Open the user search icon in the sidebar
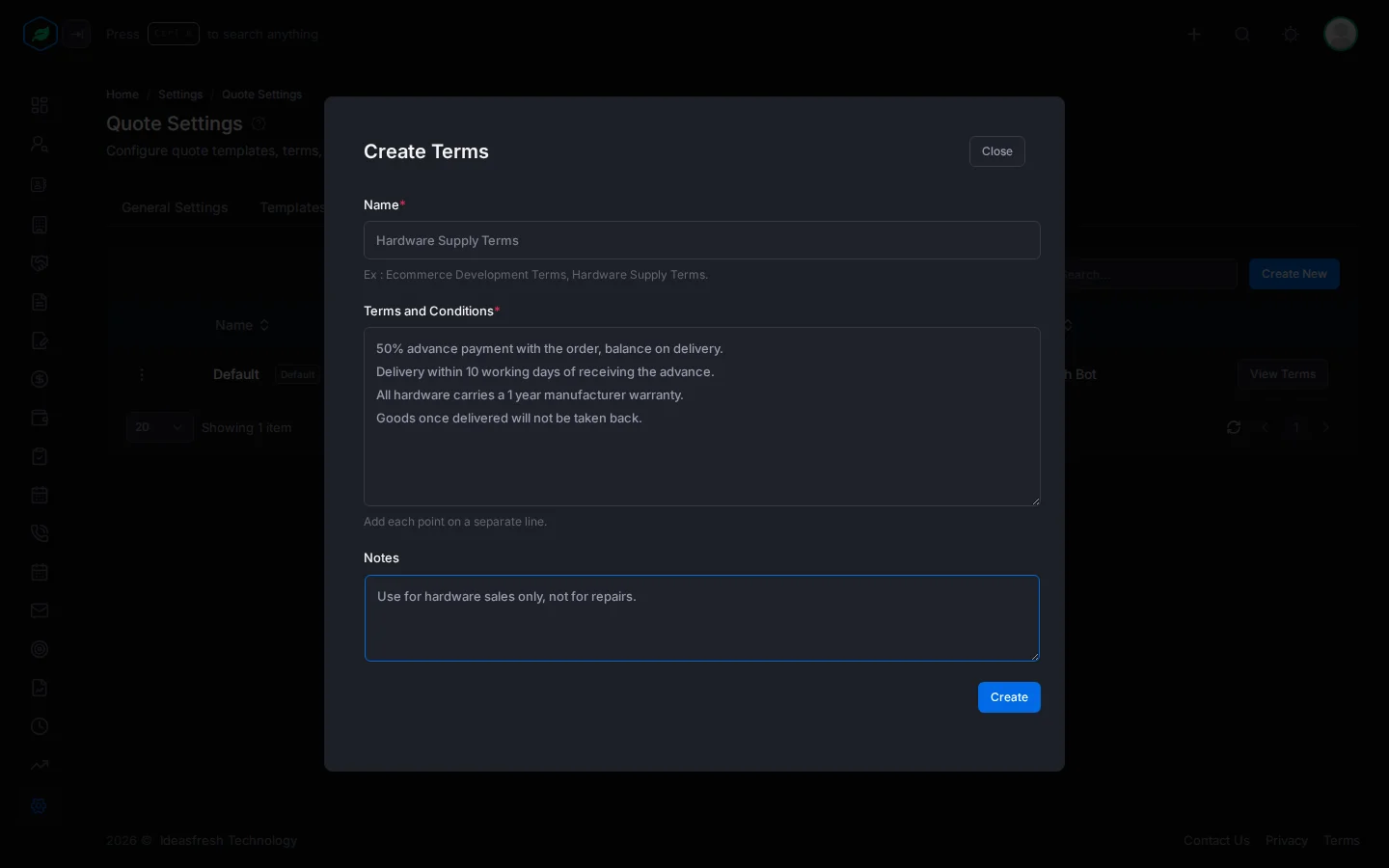The width and height of the screenshot is (1389, 868). 40,144
